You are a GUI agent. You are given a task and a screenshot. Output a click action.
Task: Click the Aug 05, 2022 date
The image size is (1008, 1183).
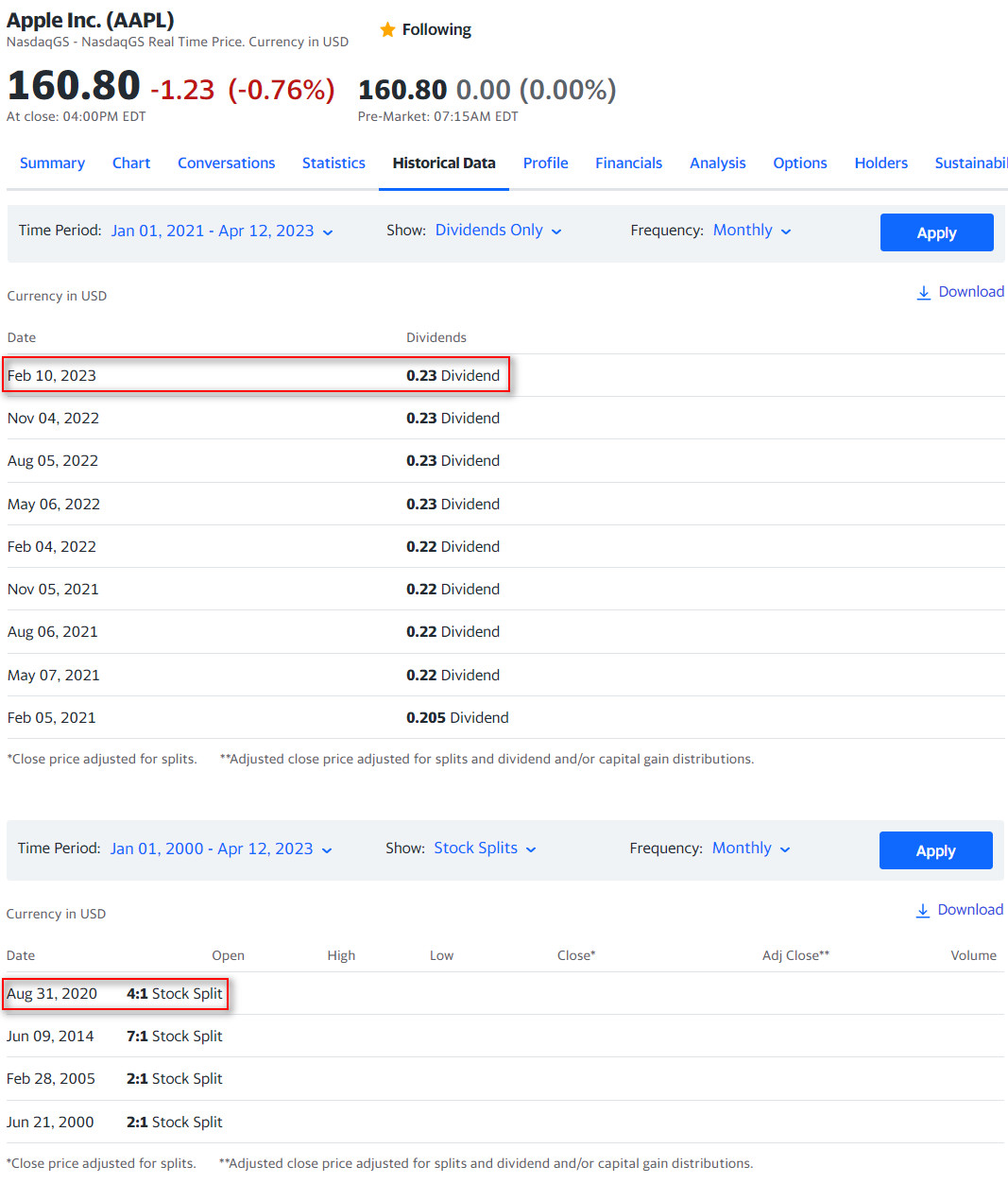[x=53, y=461]
